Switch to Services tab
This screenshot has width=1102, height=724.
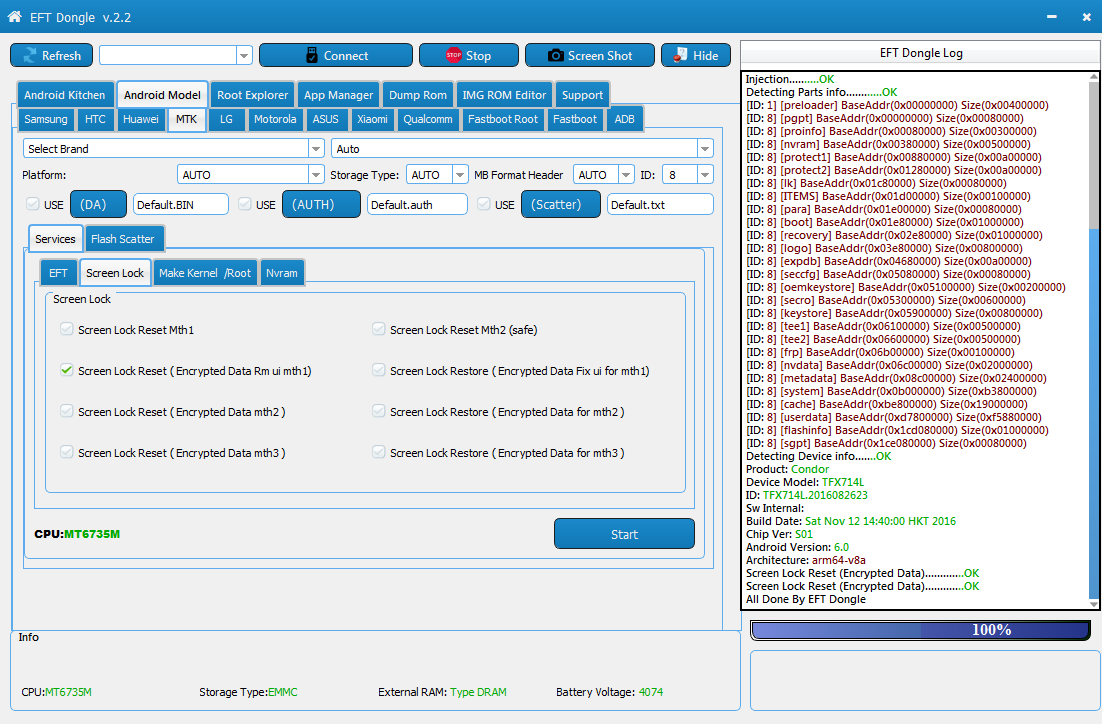(56, 239)
